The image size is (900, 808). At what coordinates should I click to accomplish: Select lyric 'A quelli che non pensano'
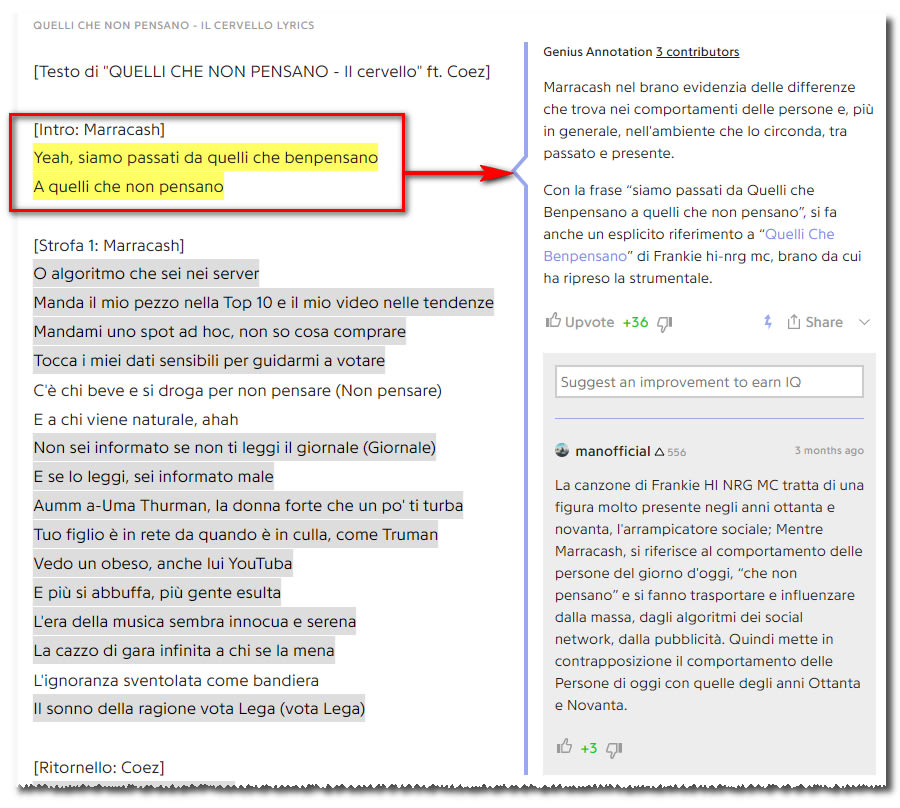(x=128, y=187)
